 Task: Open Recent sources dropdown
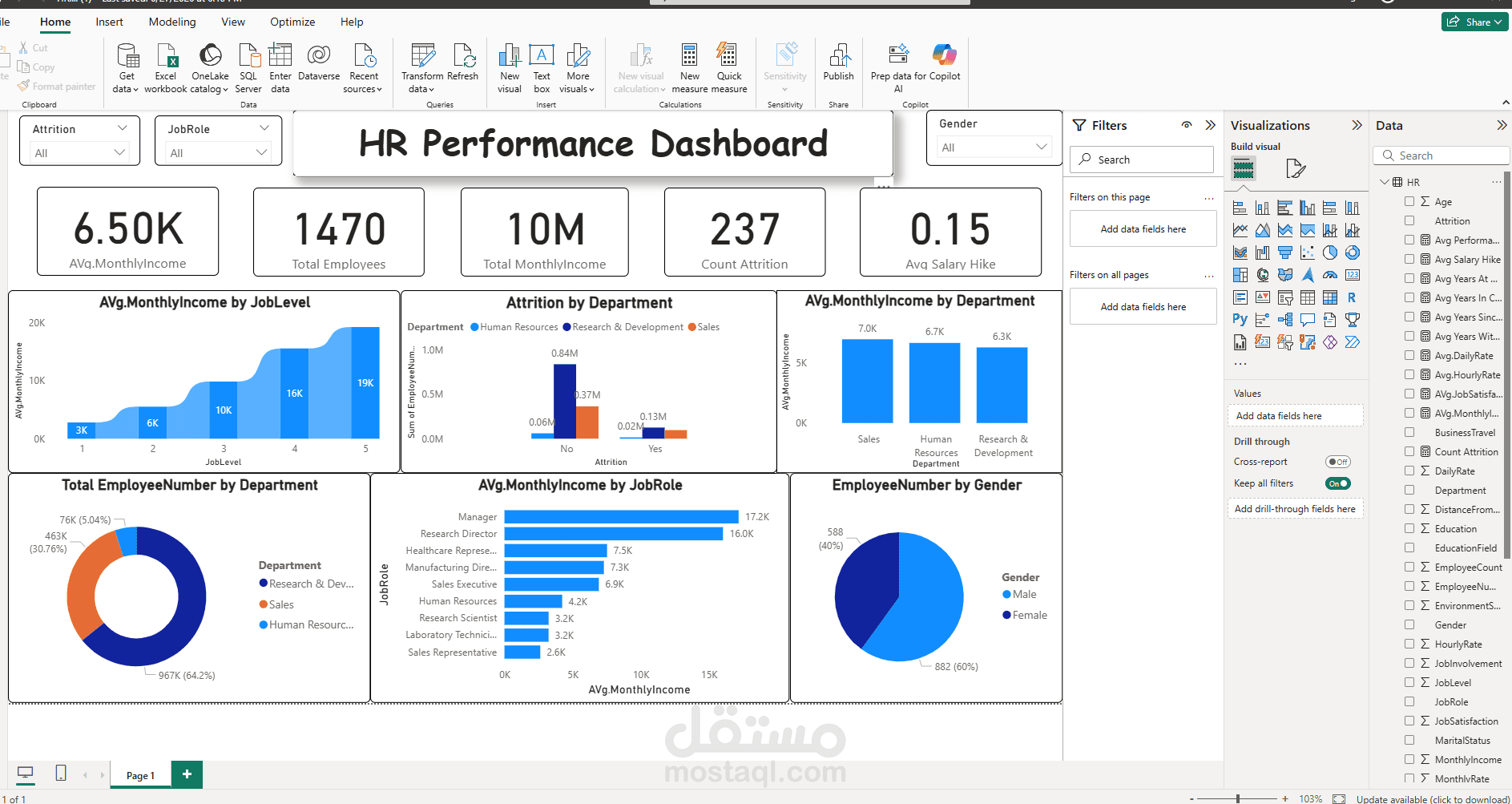tap(363, 68)
